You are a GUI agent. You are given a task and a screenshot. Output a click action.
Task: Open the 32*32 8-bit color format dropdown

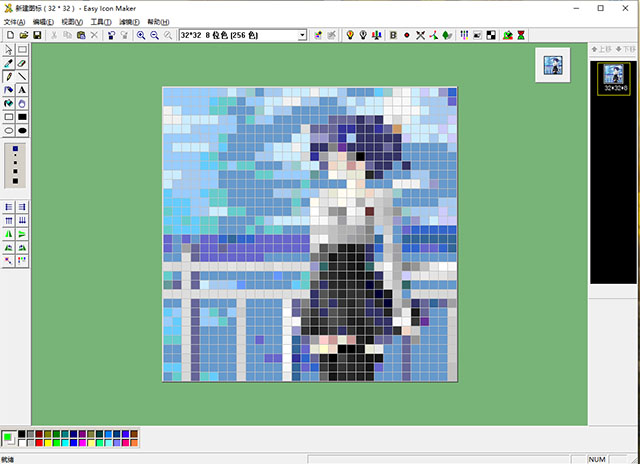point(243,35)
